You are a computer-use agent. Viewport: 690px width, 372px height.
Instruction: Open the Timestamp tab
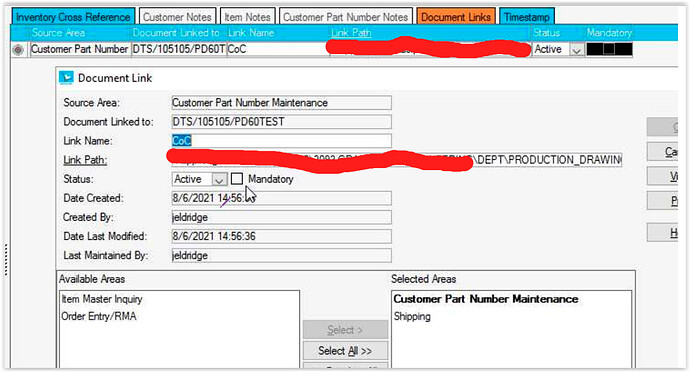[526, 17]
